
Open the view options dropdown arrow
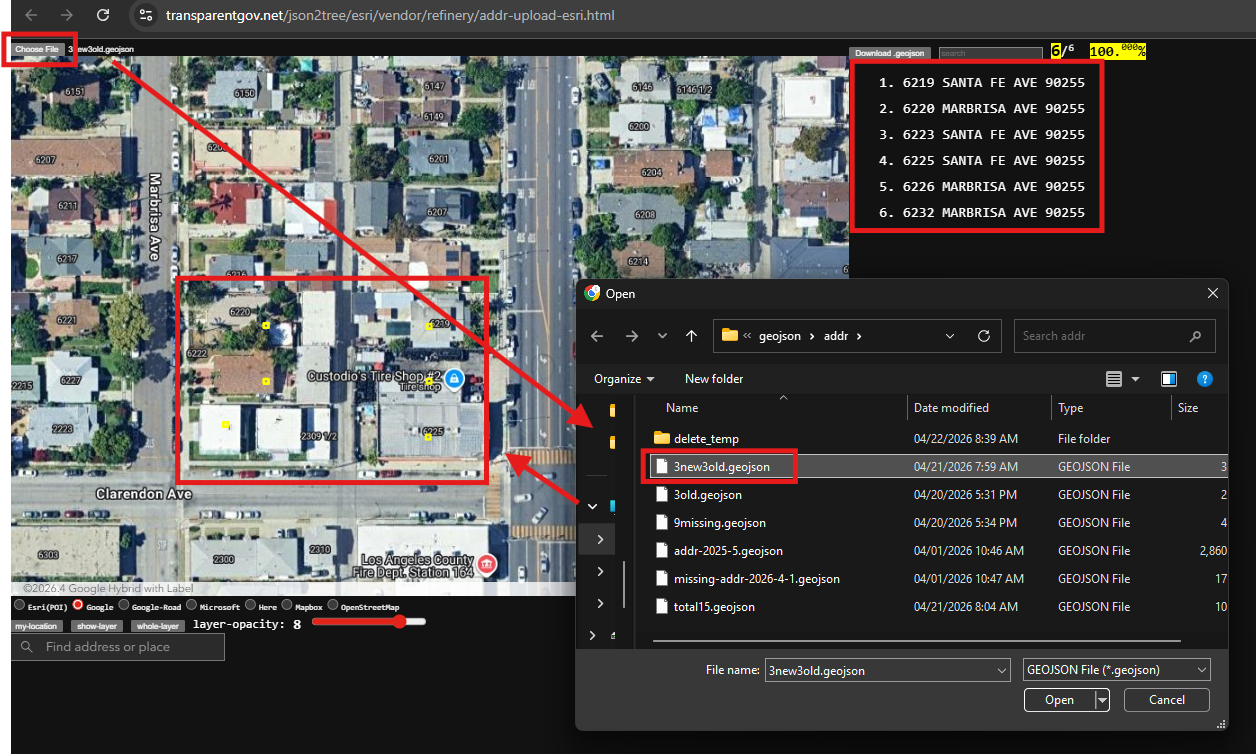[1135, 379]
